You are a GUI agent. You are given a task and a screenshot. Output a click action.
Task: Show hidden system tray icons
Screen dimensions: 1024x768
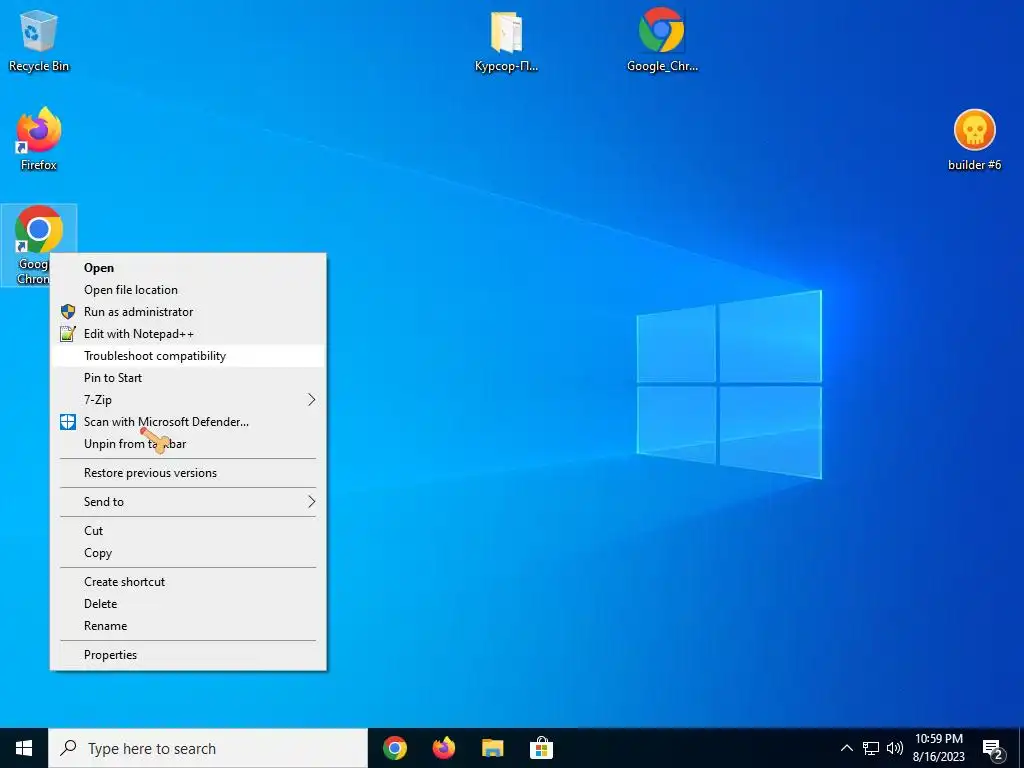tap(846, 748)
